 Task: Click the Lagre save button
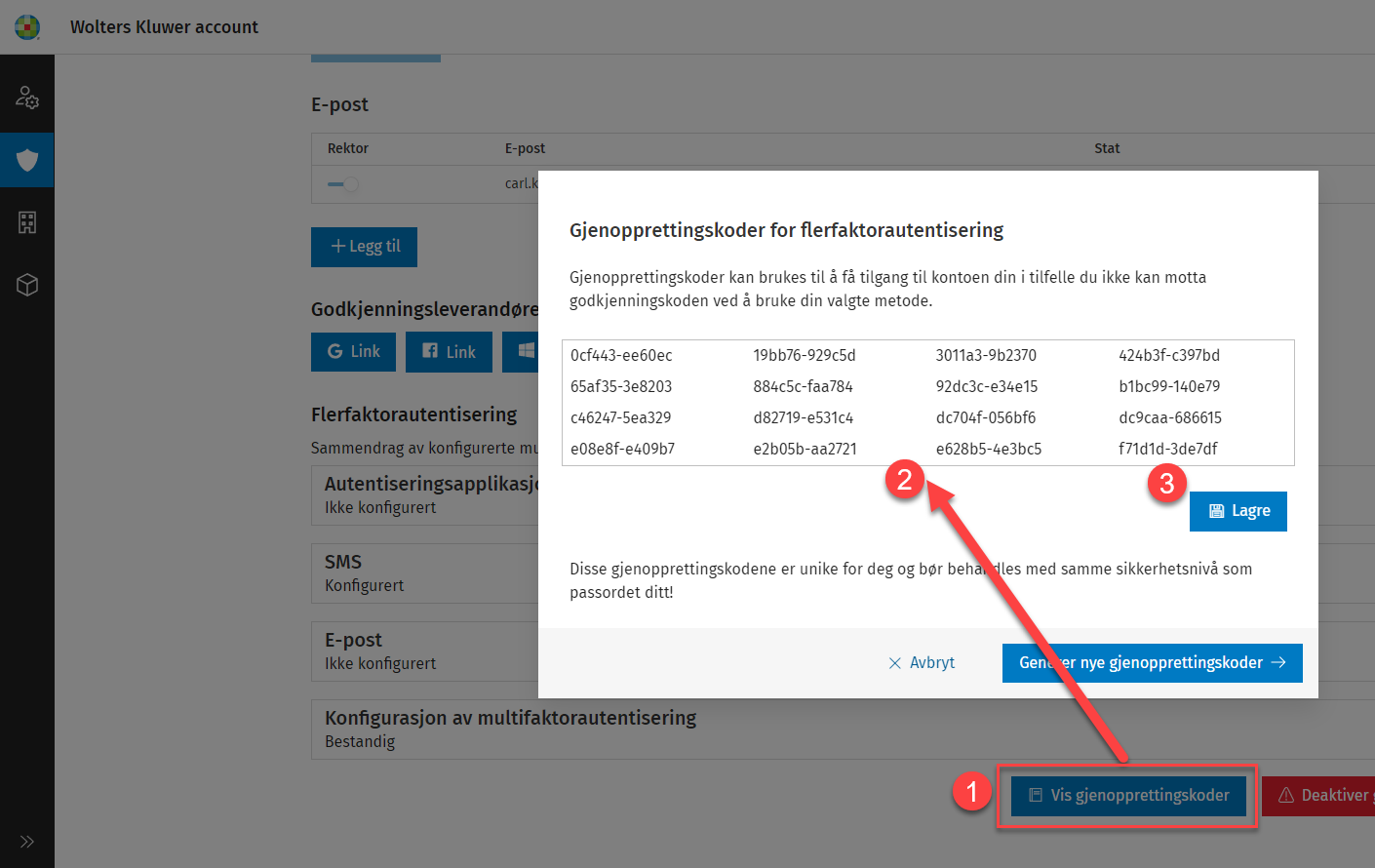[x=1238, y=511]
